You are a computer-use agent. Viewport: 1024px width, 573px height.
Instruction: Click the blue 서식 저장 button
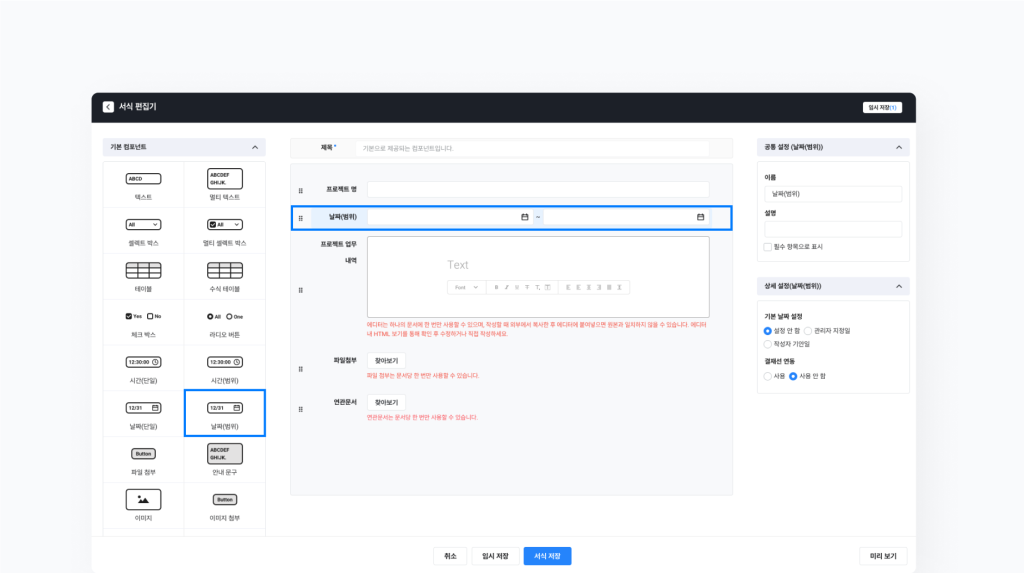(x=547, y=556)
